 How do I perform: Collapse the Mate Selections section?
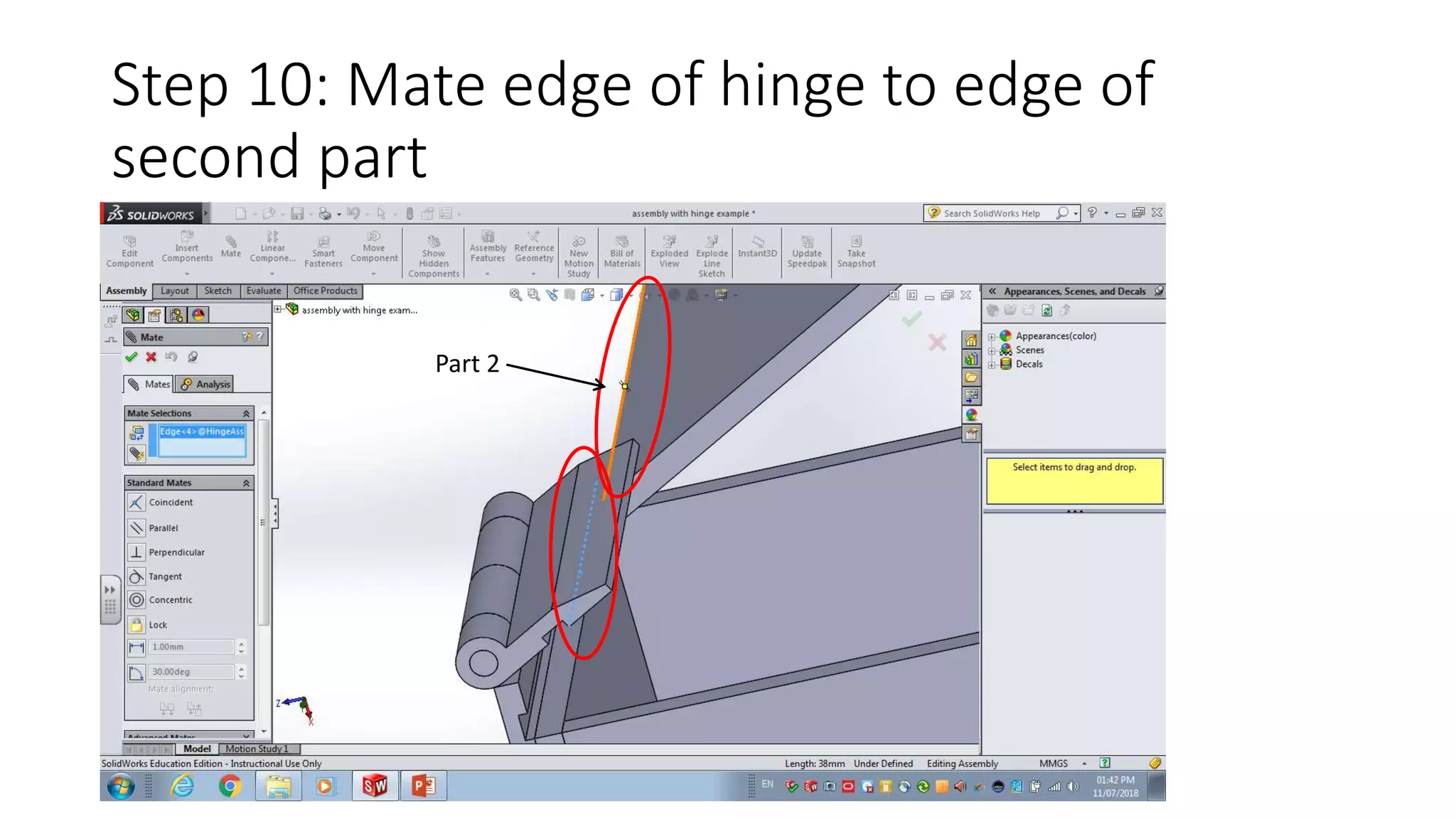point(246,414)
